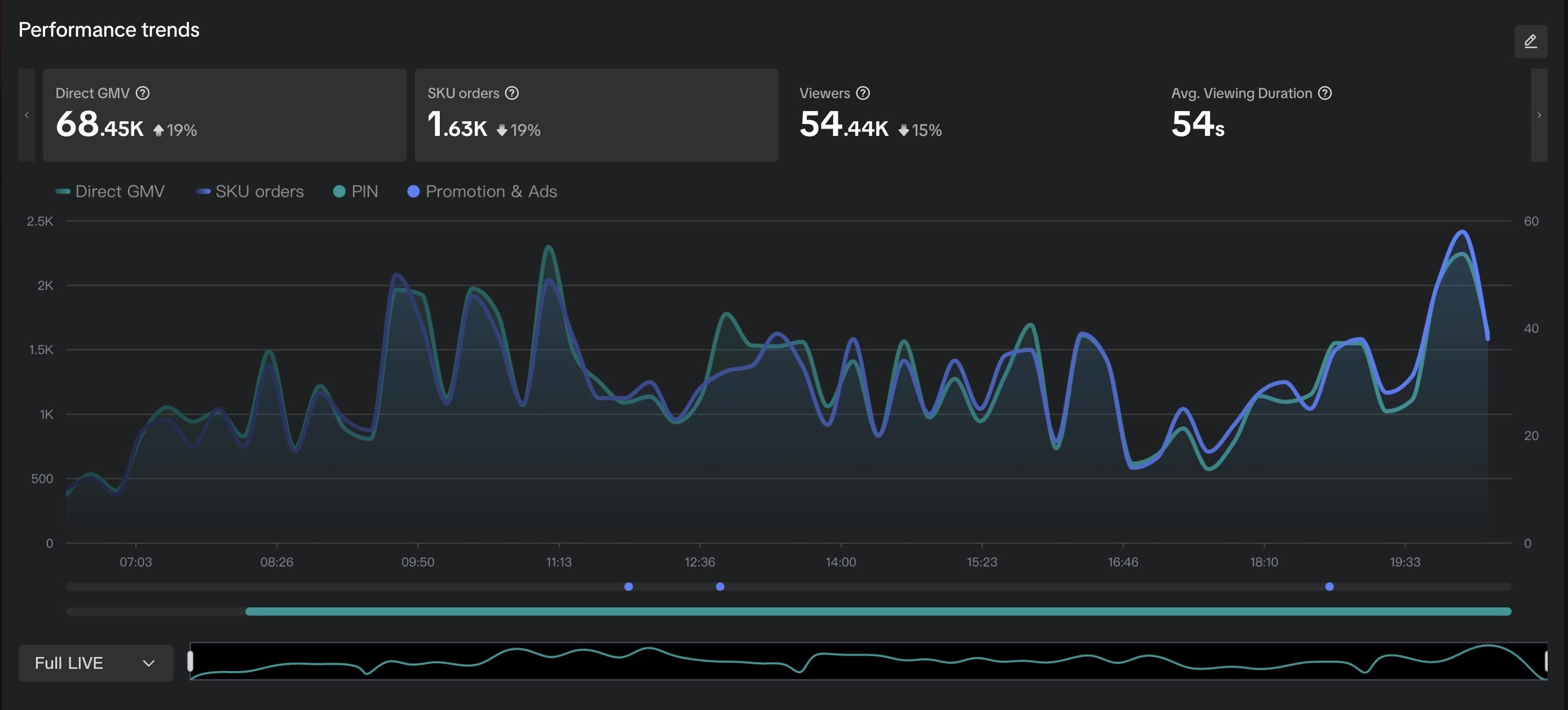Click the edit pencil icon
Image resolution: width=1568 pixels, height=710 pixels.
tap(1530, 41)
